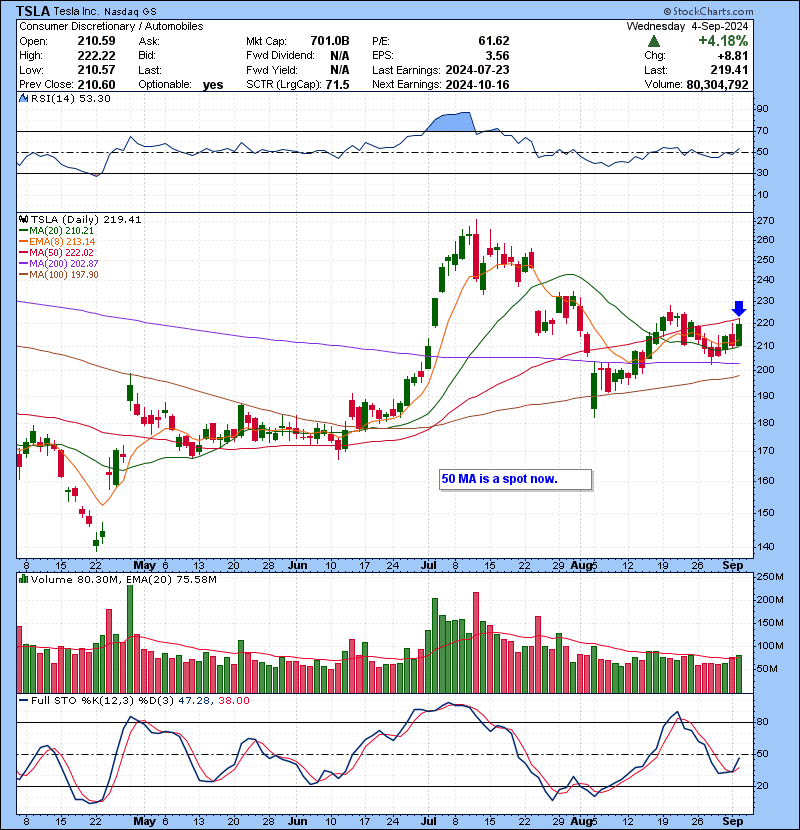
Task: Click the volume bars icon beside Volume label
Action: click(x=23, y=579)
